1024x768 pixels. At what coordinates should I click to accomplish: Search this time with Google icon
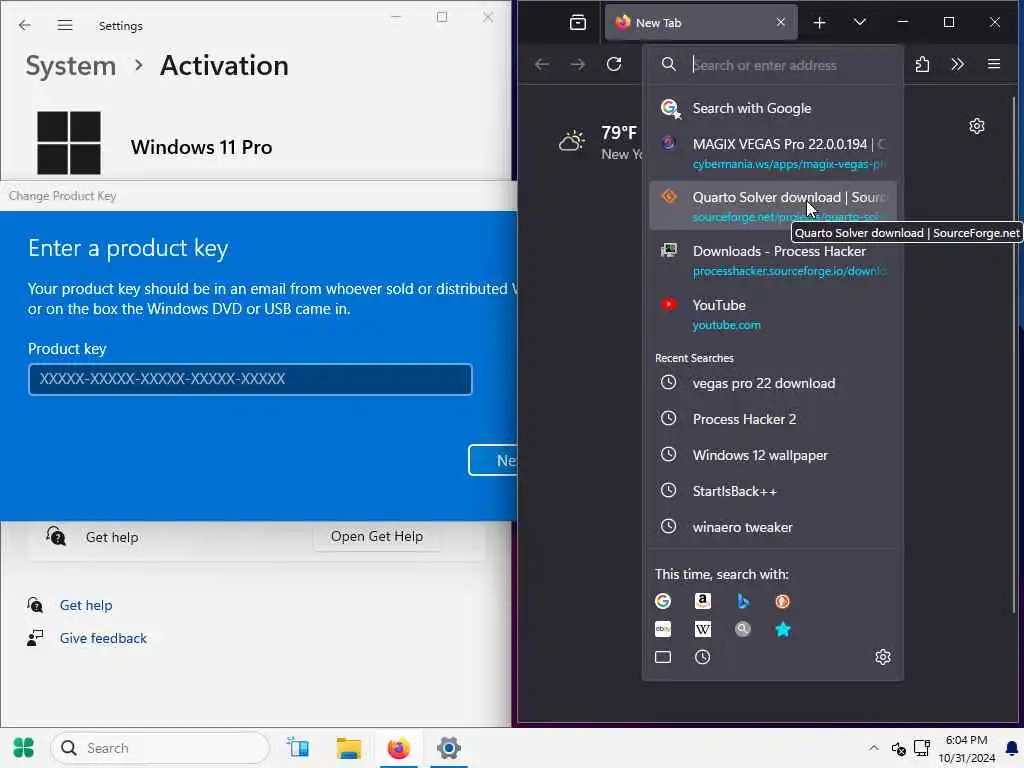pyautogui.click(x=663, y=601)
